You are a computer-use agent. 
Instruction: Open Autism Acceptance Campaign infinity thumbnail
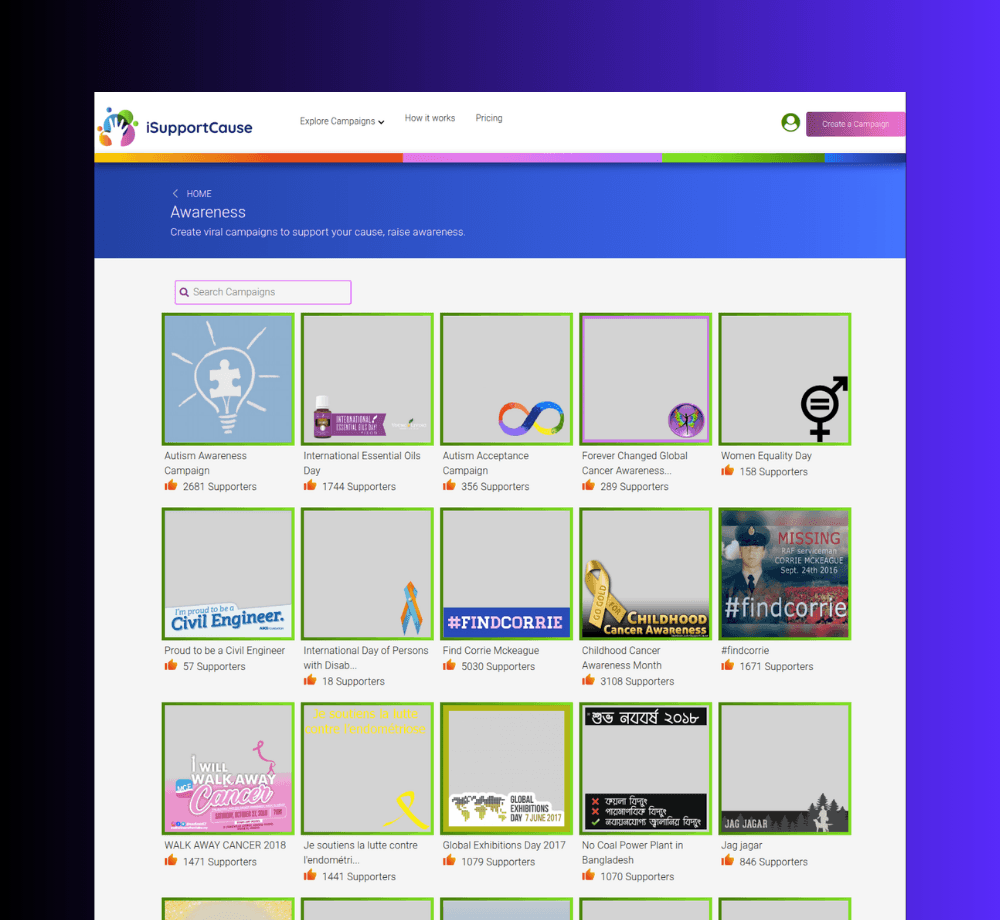506,379
